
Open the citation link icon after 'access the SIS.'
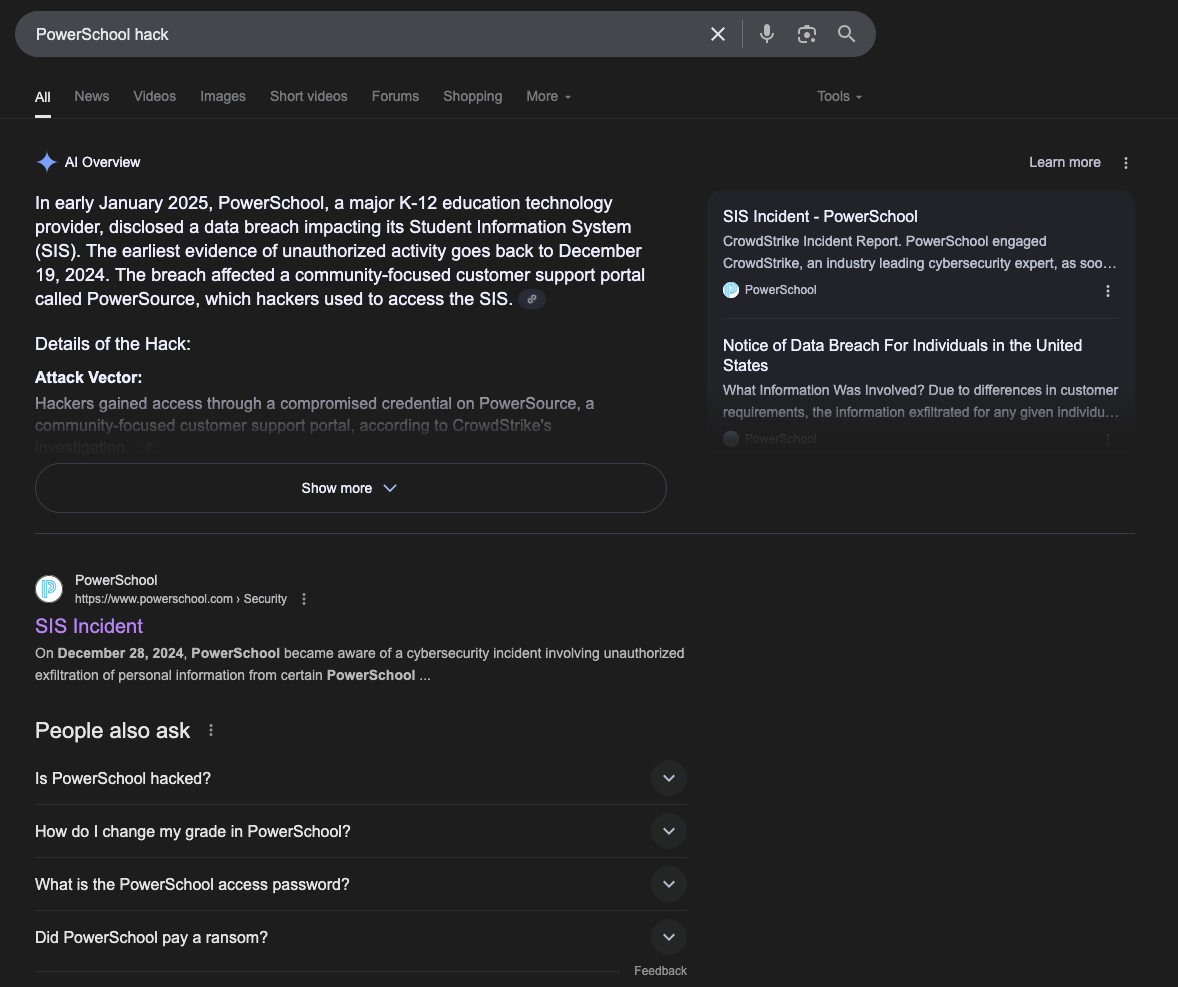point(532,299)
